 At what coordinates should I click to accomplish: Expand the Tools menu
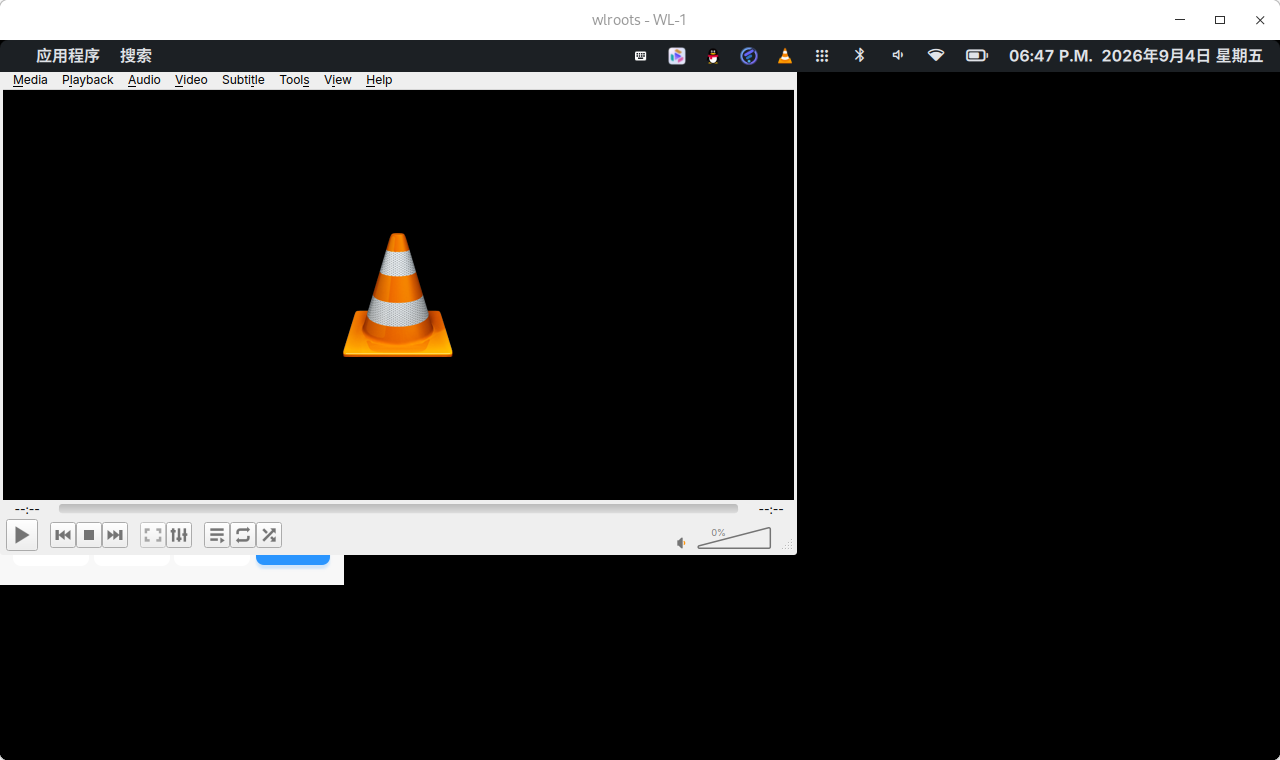(294, 80)
